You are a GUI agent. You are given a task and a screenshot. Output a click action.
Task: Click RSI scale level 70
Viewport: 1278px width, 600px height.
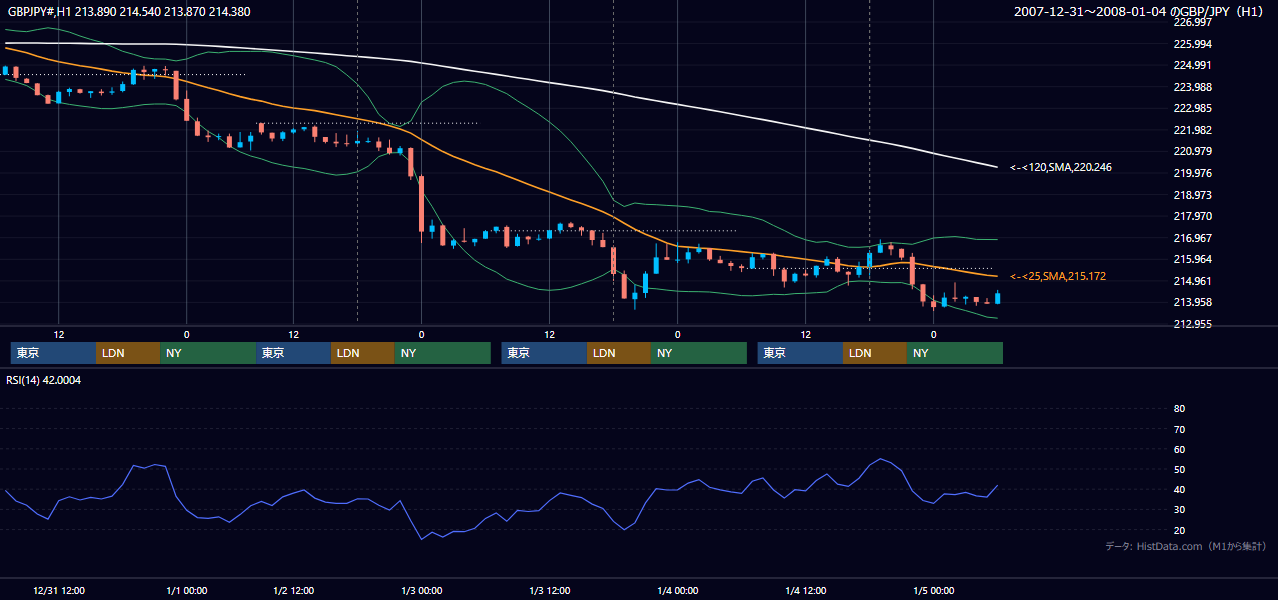tap(1179, 429)
